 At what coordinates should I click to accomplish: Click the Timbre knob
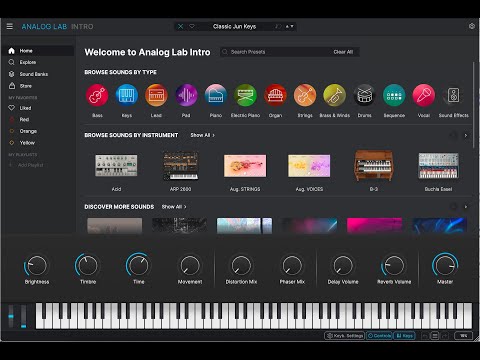[88, 266]
